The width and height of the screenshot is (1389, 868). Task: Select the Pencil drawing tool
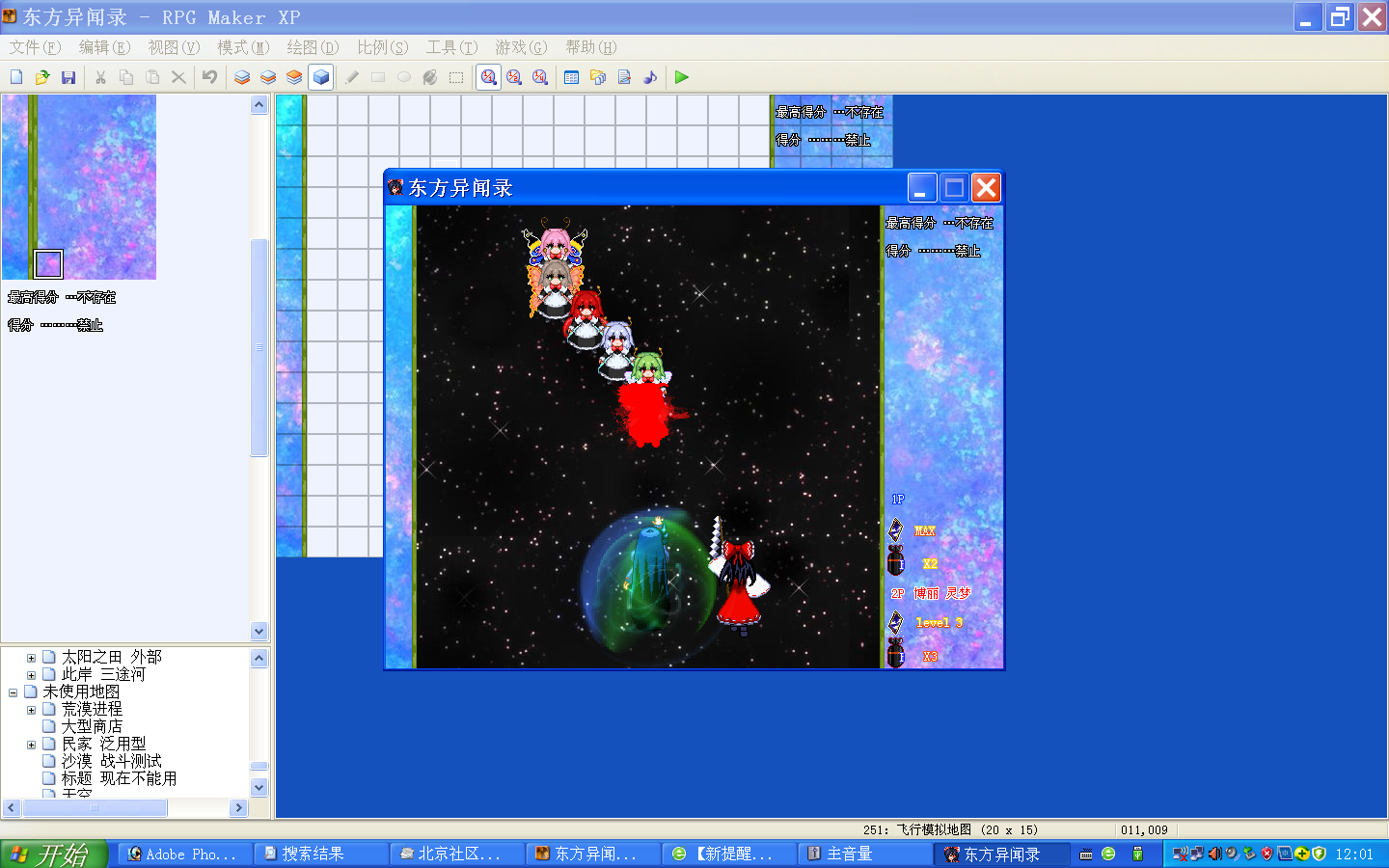(x=352, y=77)
